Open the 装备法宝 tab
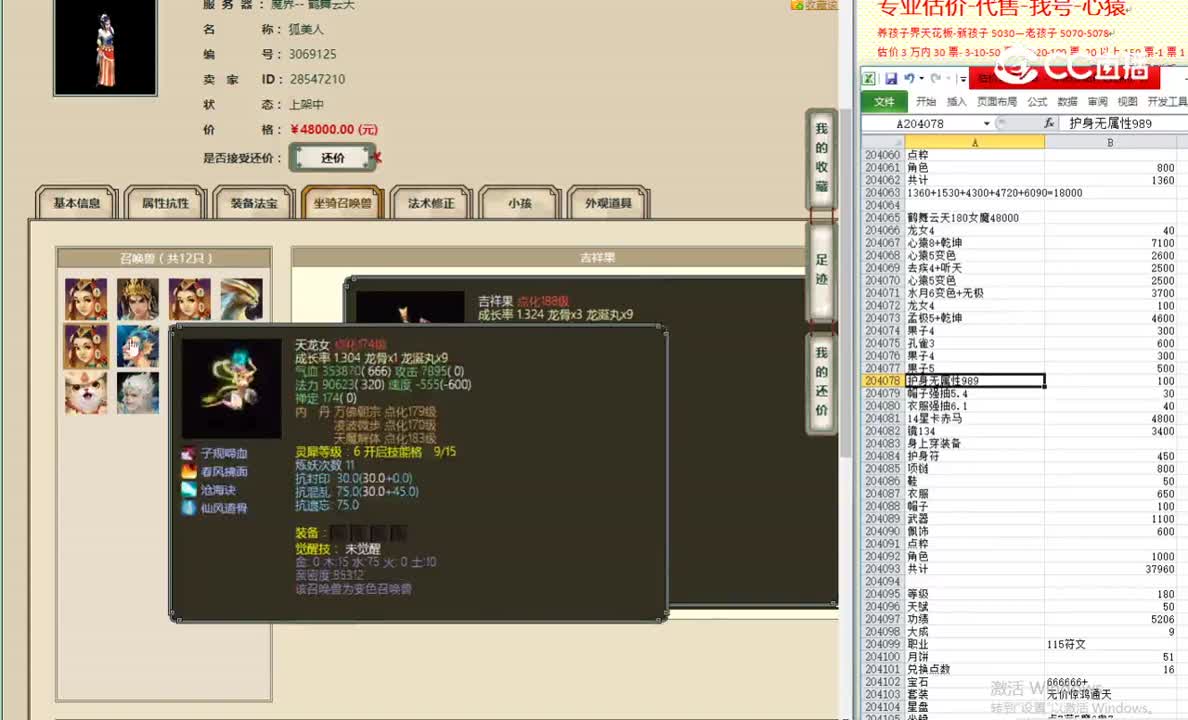This screenshot has width=1188, height=720. pos(254,203)
